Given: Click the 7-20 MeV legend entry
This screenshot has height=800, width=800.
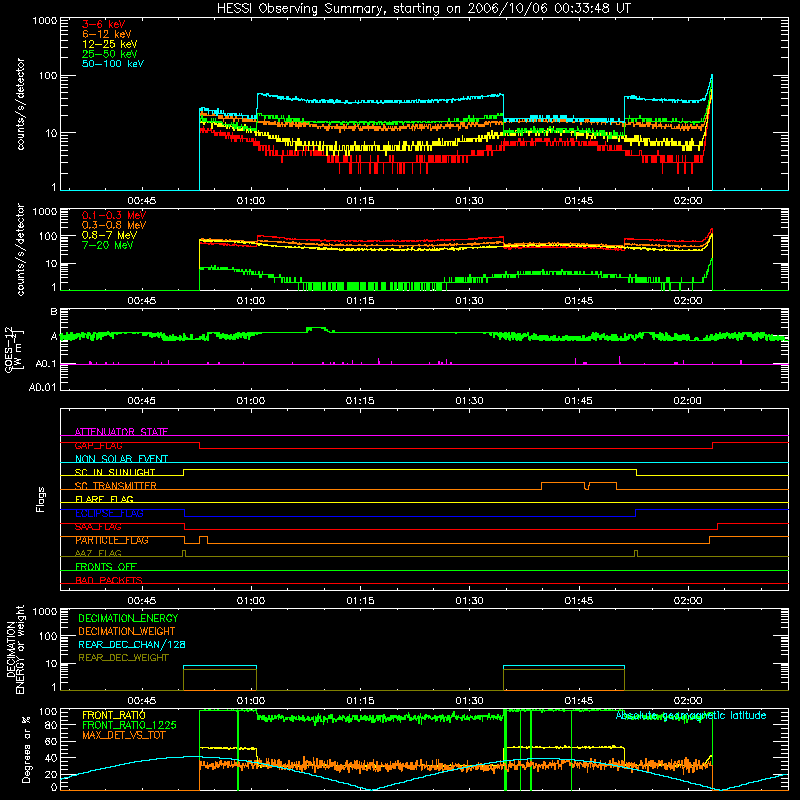Looking at the screenshot, I should 108,245.
